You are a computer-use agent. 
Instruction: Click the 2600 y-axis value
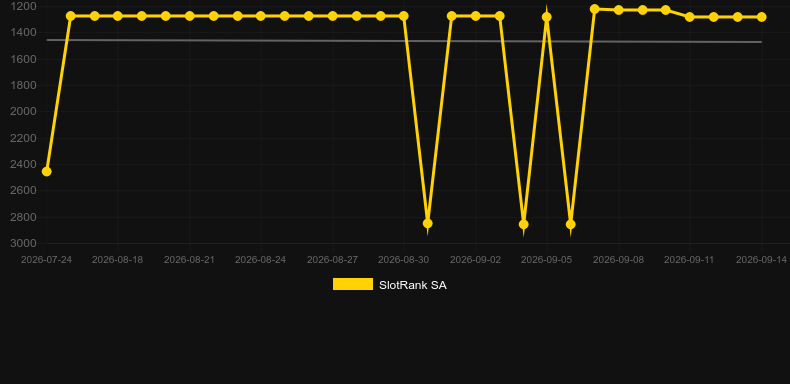pos(24,190)
